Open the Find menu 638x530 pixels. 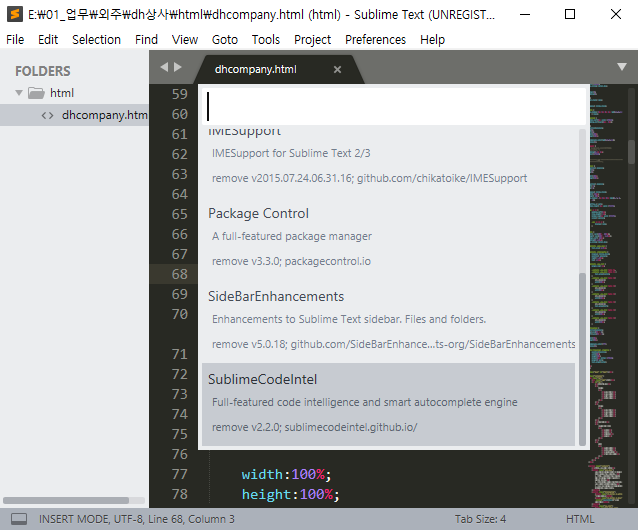coord(146,39)
